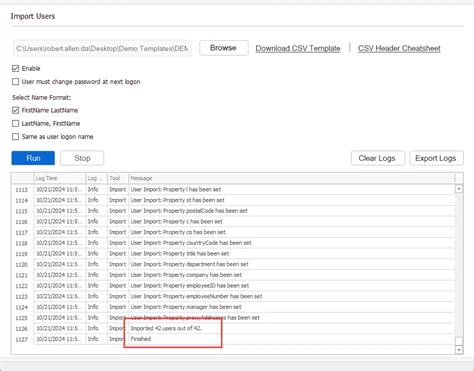Image resolution: width=474 pixels, height=371 pixels.
Task: Click the Run button
Action: (x=33, y=158)
